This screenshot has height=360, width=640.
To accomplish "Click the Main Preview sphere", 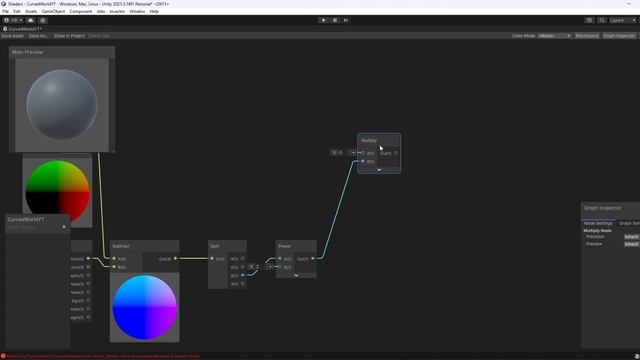I will coord(62,104).
